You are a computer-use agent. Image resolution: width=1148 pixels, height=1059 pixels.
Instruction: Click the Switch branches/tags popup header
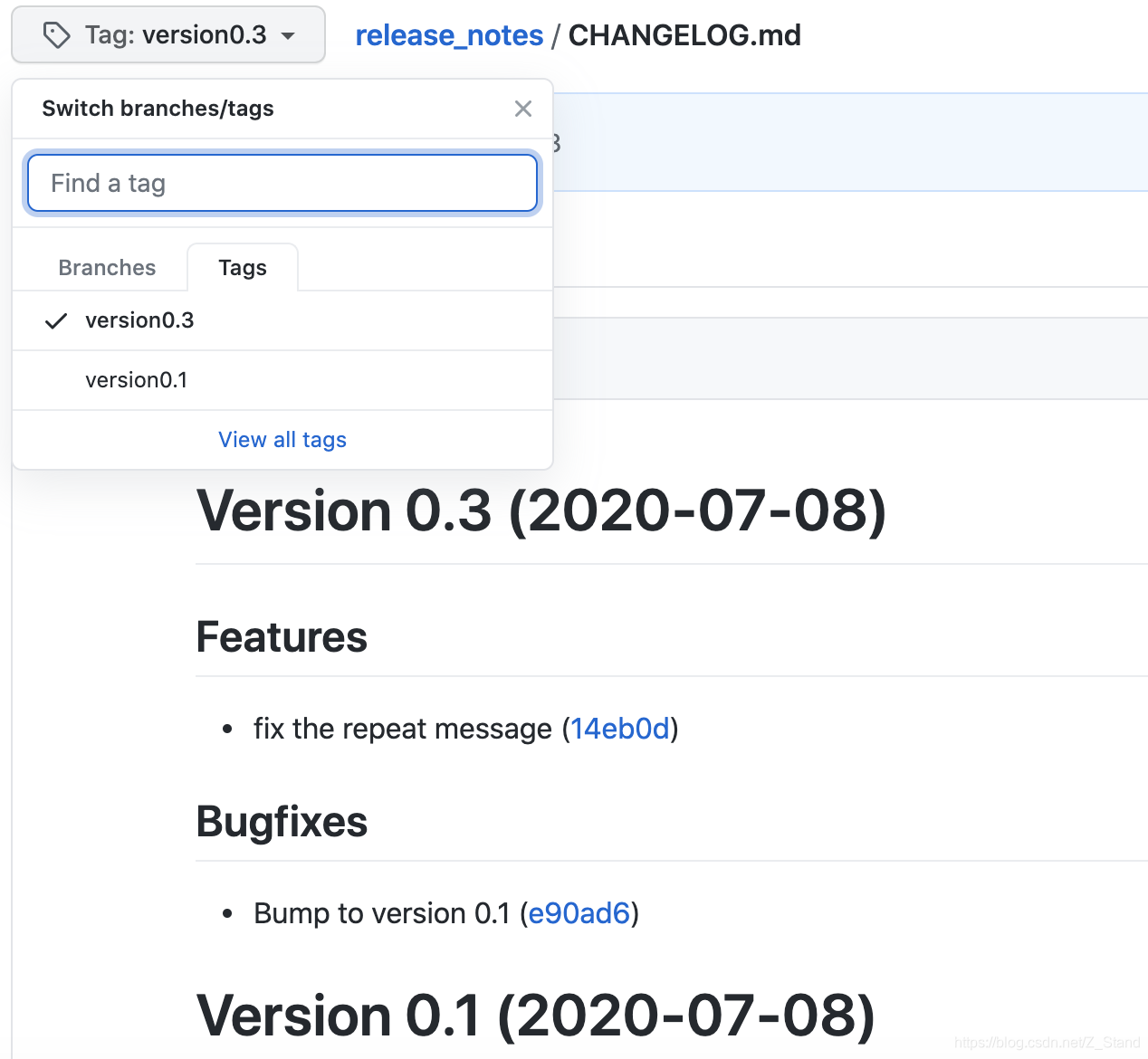[158, 108]
